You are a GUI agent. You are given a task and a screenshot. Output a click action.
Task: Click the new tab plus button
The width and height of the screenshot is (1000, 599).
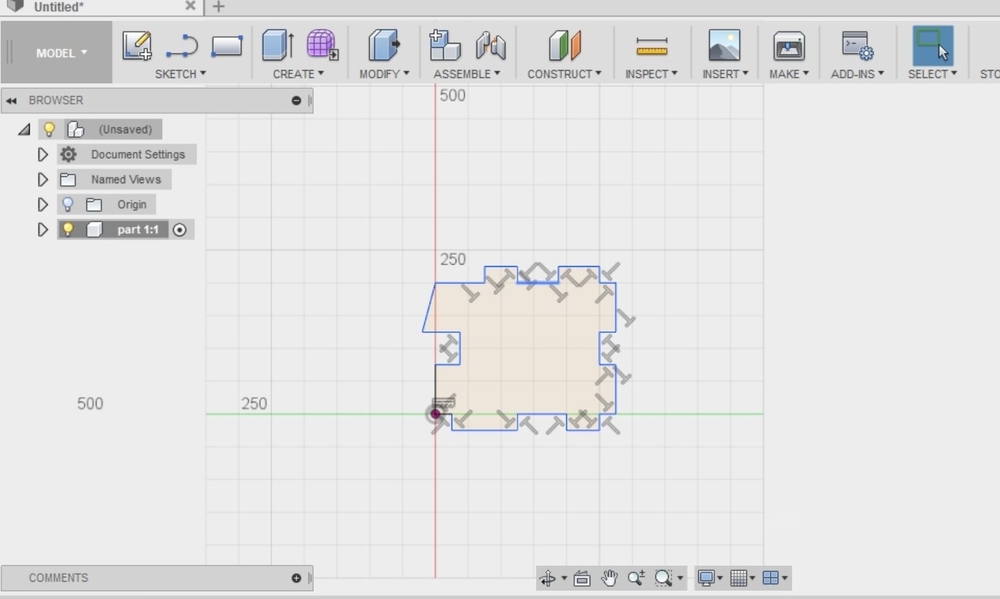218,7
